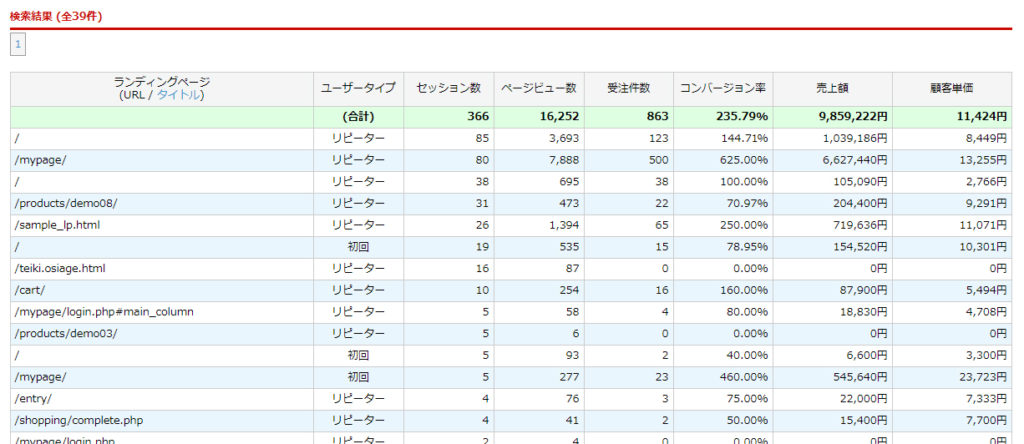Click conversion rate 625.00%
Viewport: 1024px width, 444px height.
pyautogui.click(x=744, y=160)
